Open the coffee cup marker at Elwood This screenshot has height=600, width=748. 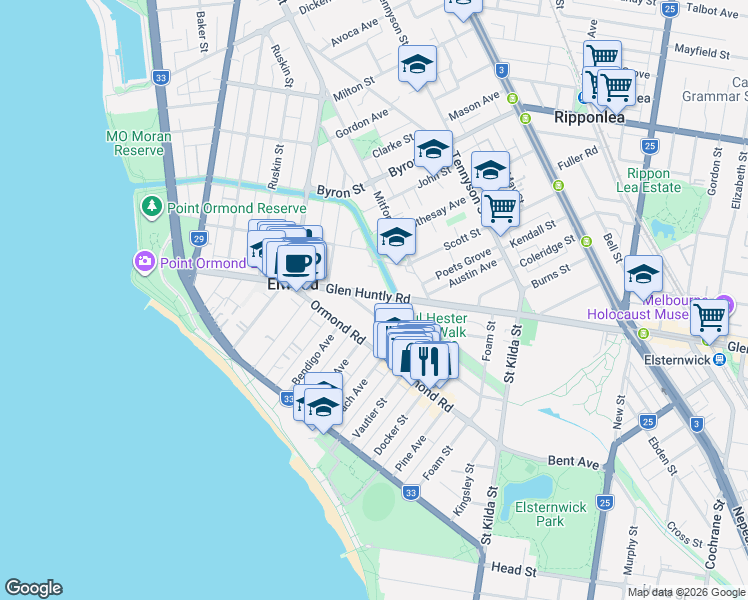click(x=296, y=264)
